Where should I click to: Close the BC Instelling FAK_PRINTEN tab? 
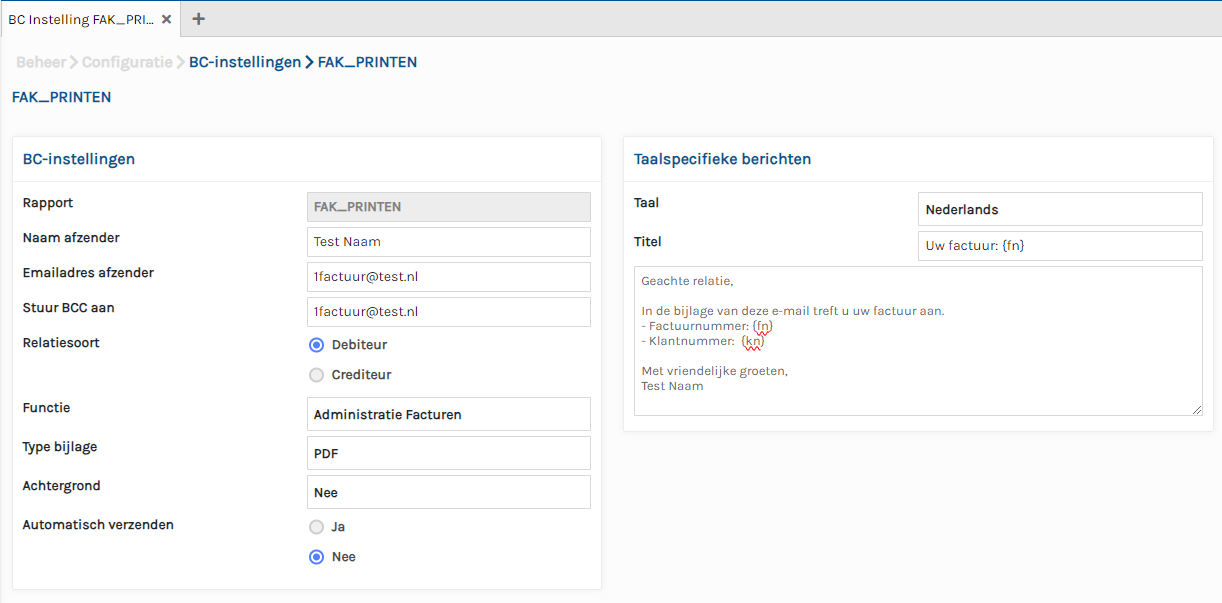click(x=167, y=19)
